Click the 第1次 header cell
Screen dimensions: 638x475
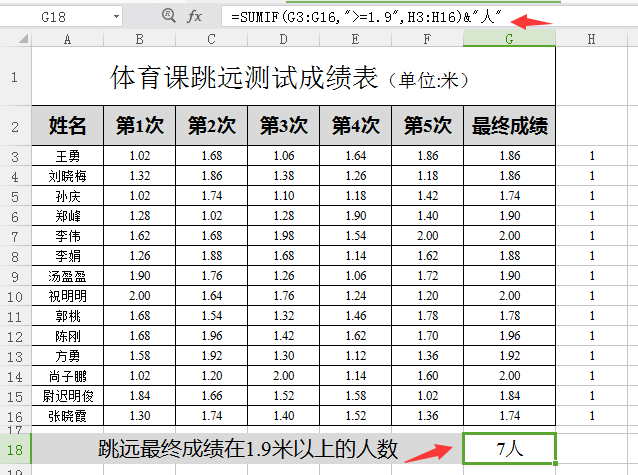(x=140, y=126)
